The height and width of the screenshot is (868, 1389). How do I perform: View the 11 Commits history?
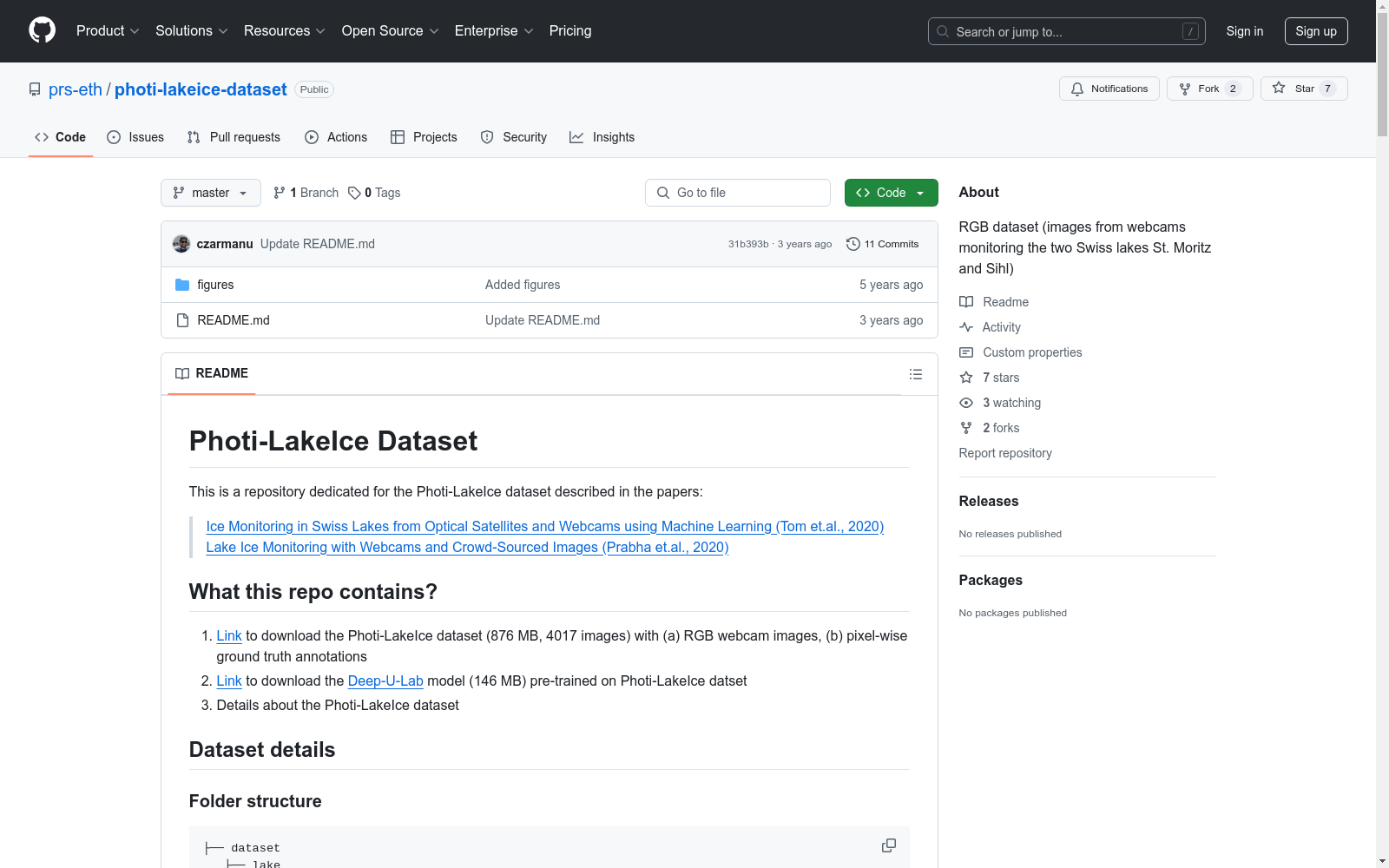(882, 244)
